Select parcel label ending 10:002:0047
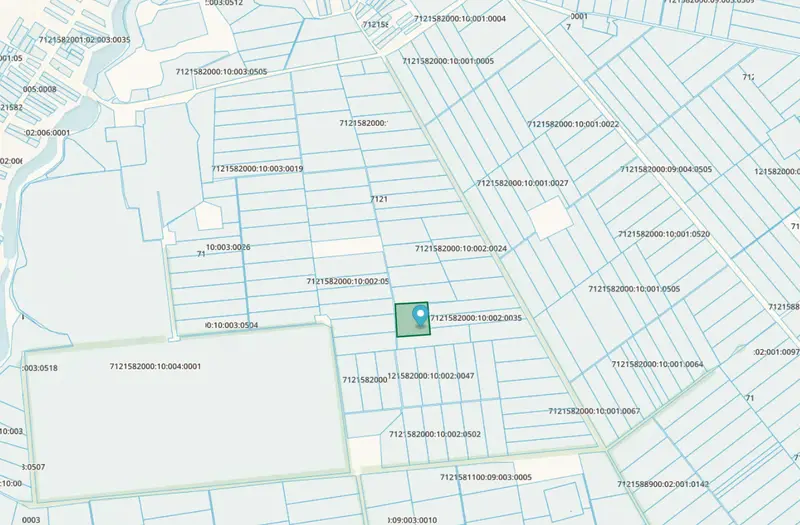This screenshot has height=525, width=800. pos(431,376)
